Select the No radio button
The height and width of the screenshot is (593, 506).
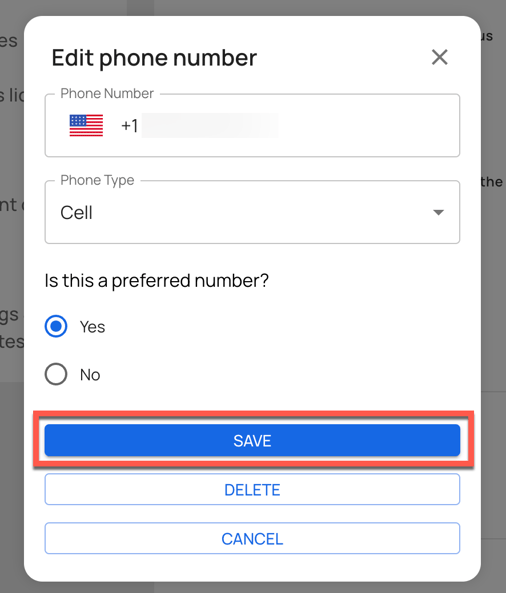(56, 374)
